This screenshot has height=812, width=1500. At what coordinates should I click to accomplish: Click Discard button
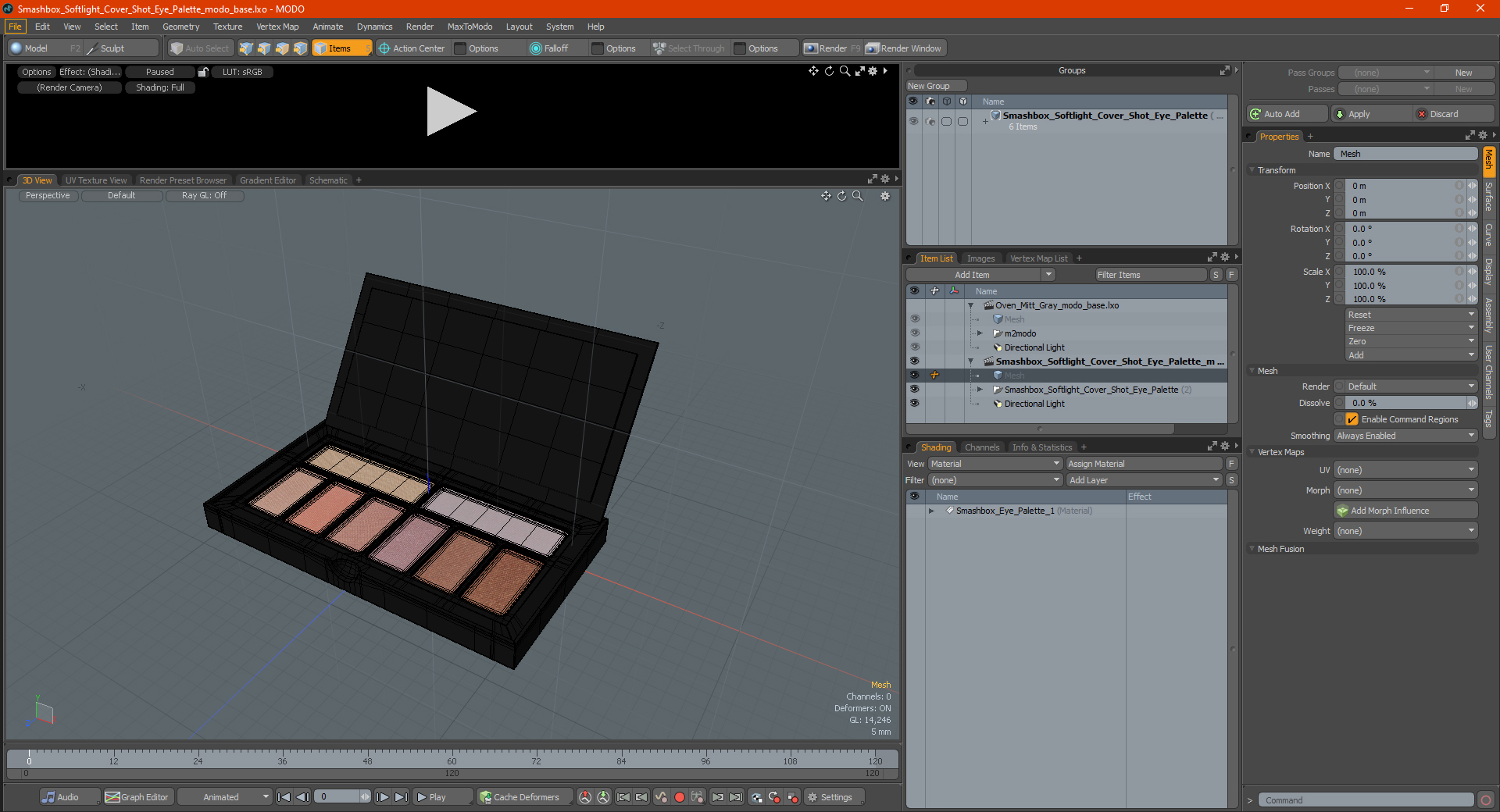pos(1453,114)
